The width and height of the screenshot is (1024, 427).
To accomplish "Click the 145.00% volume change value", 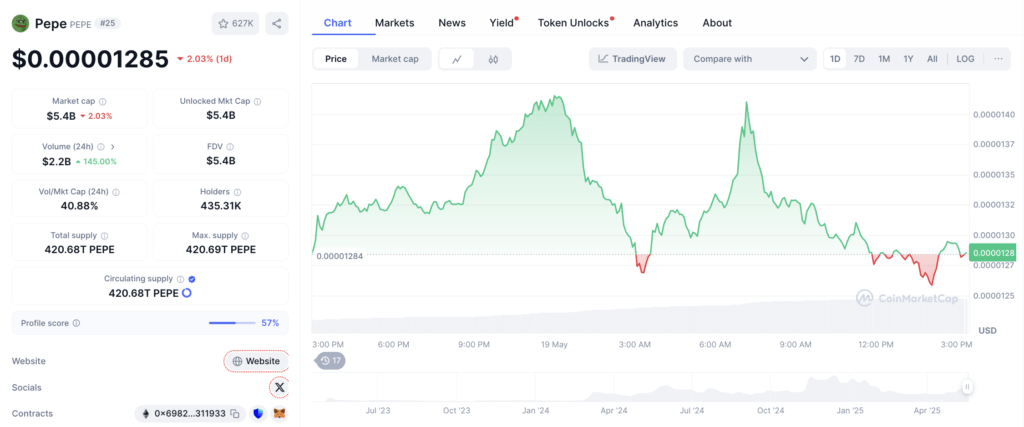I will coord(99,161).
